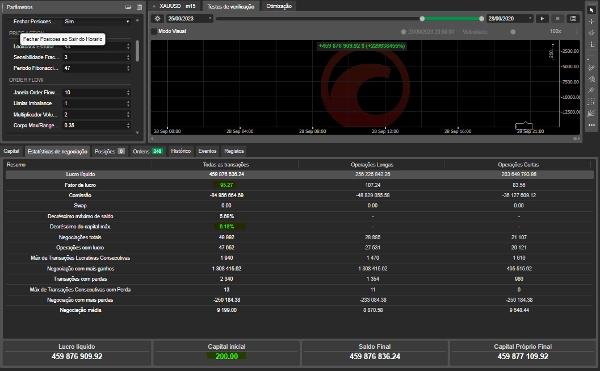Image resolution: width=600 pixels, height=371 pixels.
Task: Click the Fator de lucro row label
Action: [80, 185]
